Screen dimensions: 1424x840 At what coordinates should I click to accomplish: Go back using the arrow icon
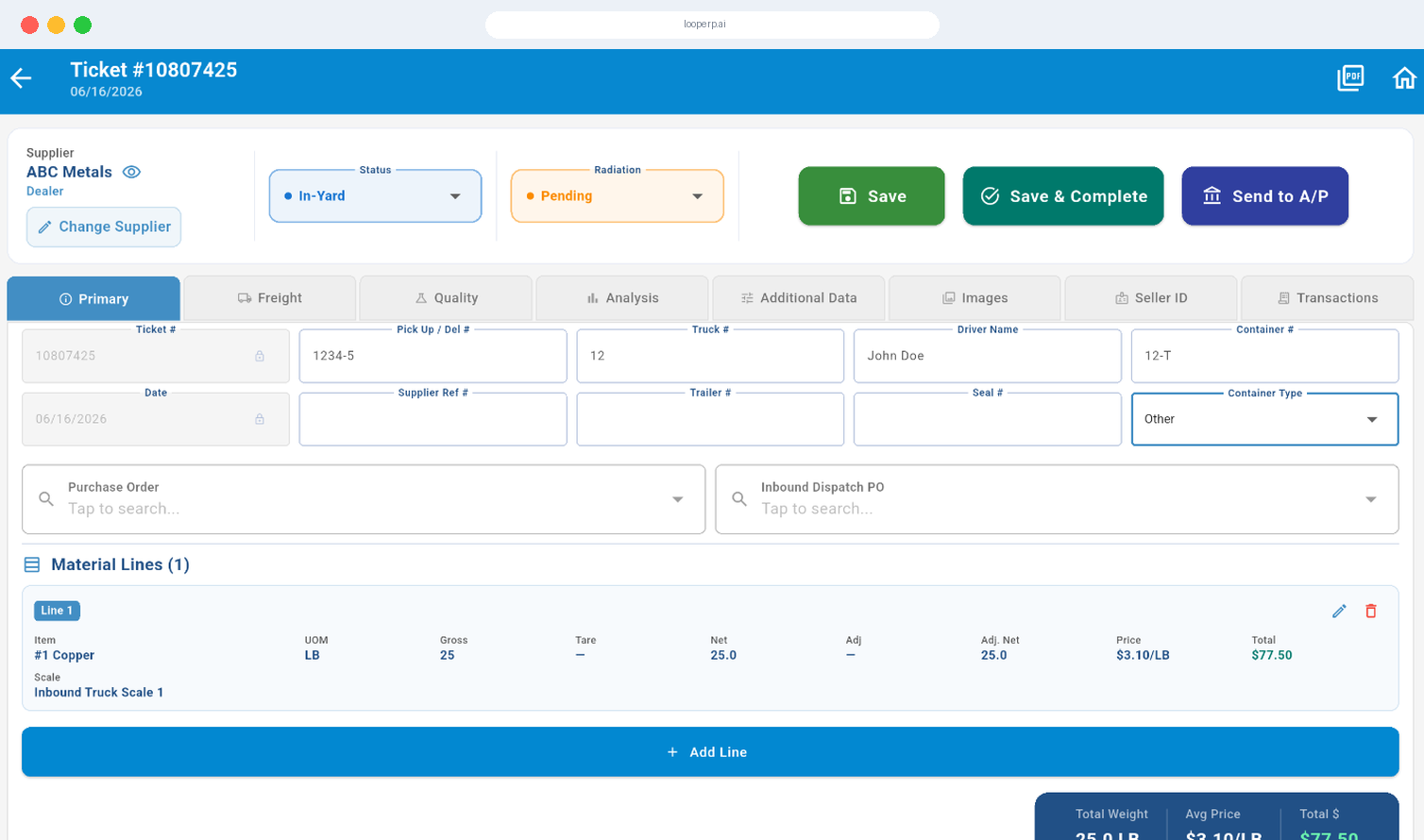pos(21,79)
